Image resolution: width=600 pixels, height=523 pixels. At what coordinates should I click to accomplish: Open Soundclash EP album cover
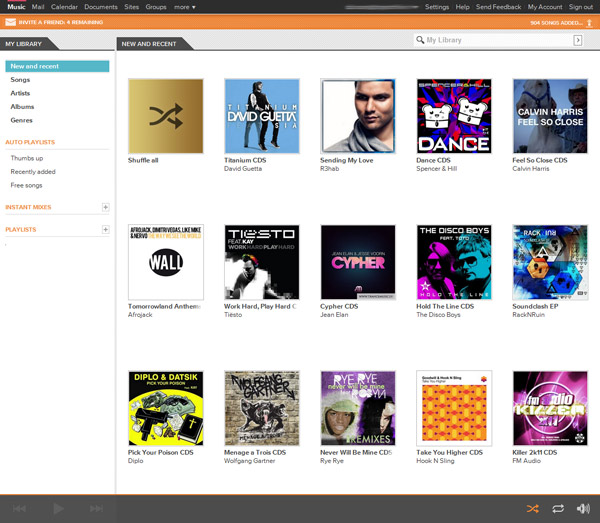click(x=550, y=262)
